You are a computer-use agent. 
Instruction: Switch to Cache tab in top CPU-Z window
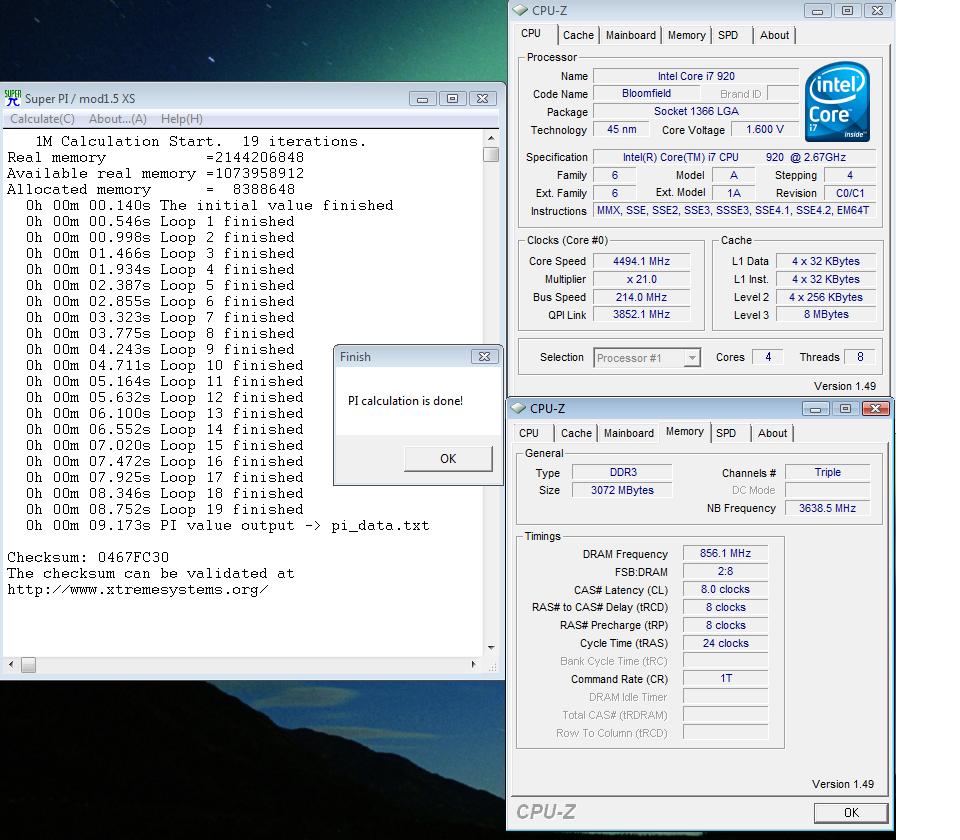(578, 35)
